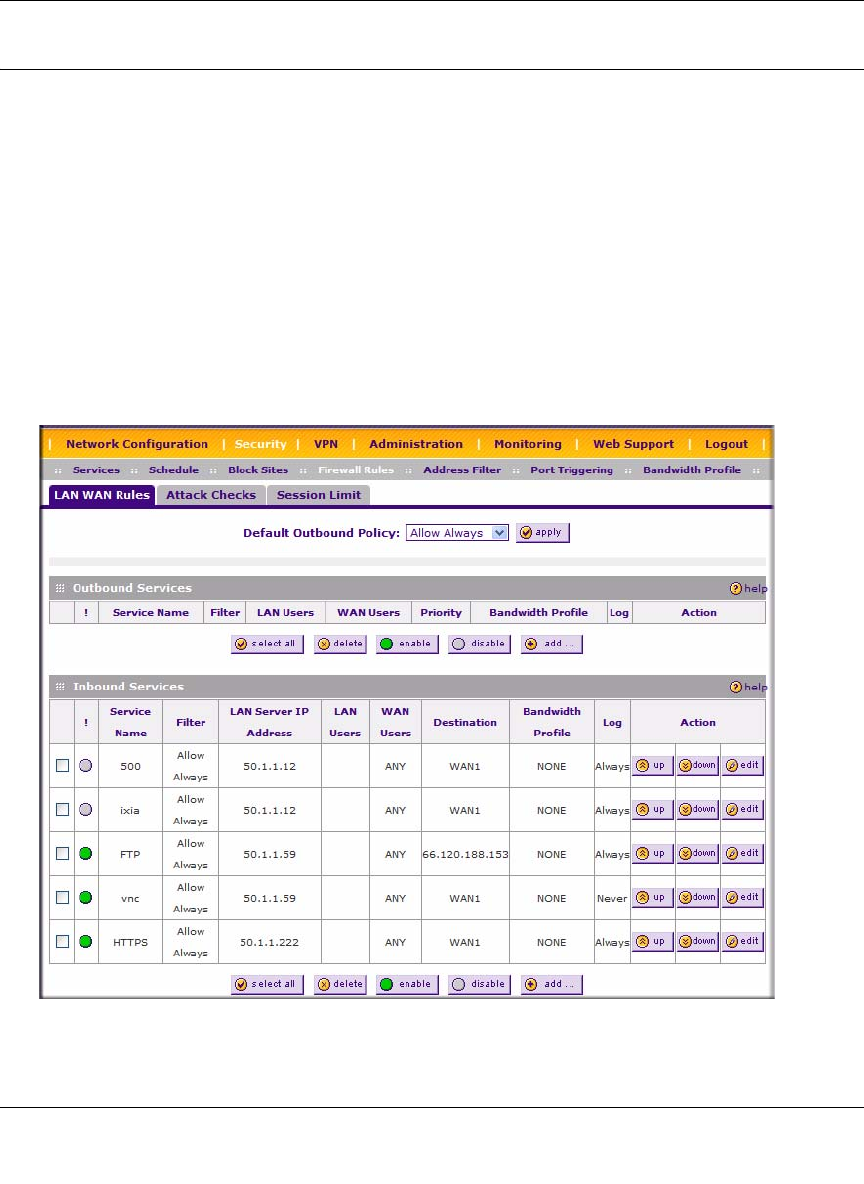Check the box for the FTP rule
This screenshot has height=1184, width=864.
tap(63, 853)
